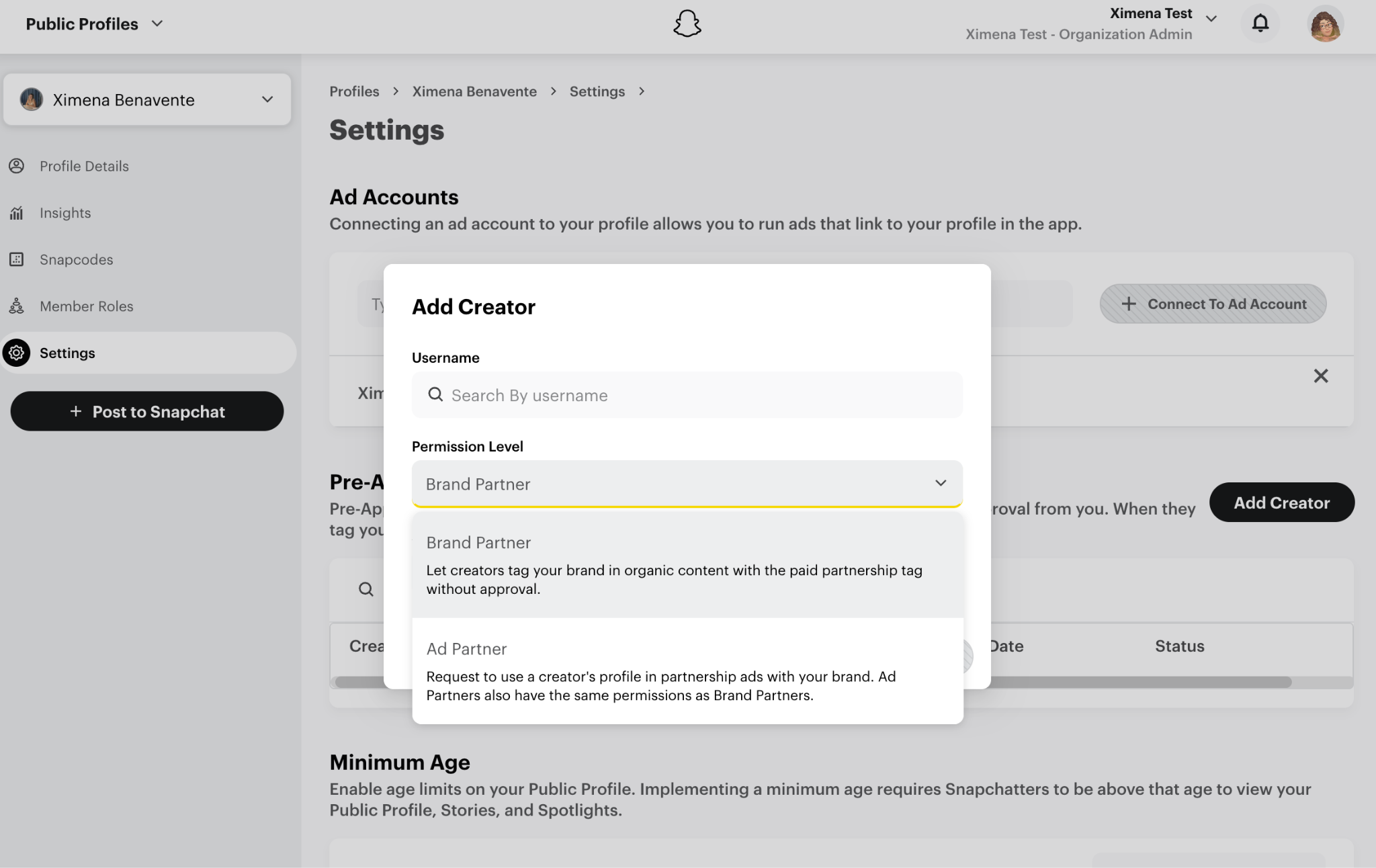The image size is (1376, 868).
Task: Remove the connected ad account with X
Action: (x=1321, y=376)
